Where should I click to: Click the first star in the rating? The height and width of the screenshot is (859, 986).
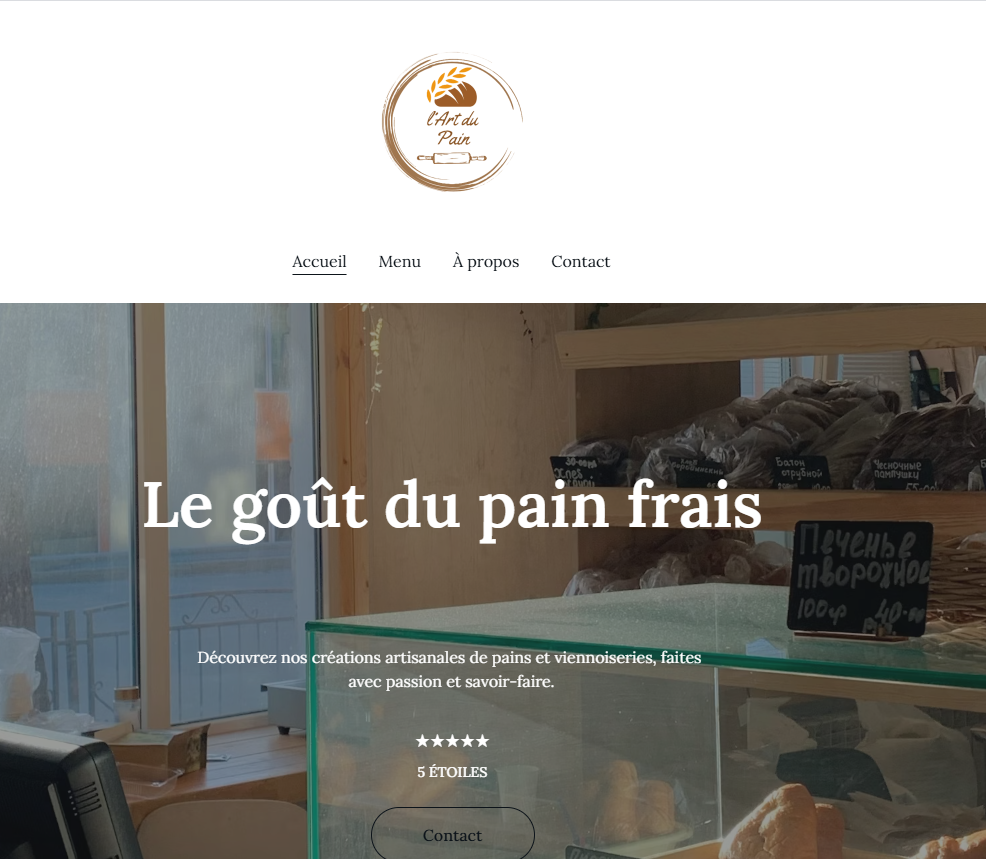pos(423,741)
